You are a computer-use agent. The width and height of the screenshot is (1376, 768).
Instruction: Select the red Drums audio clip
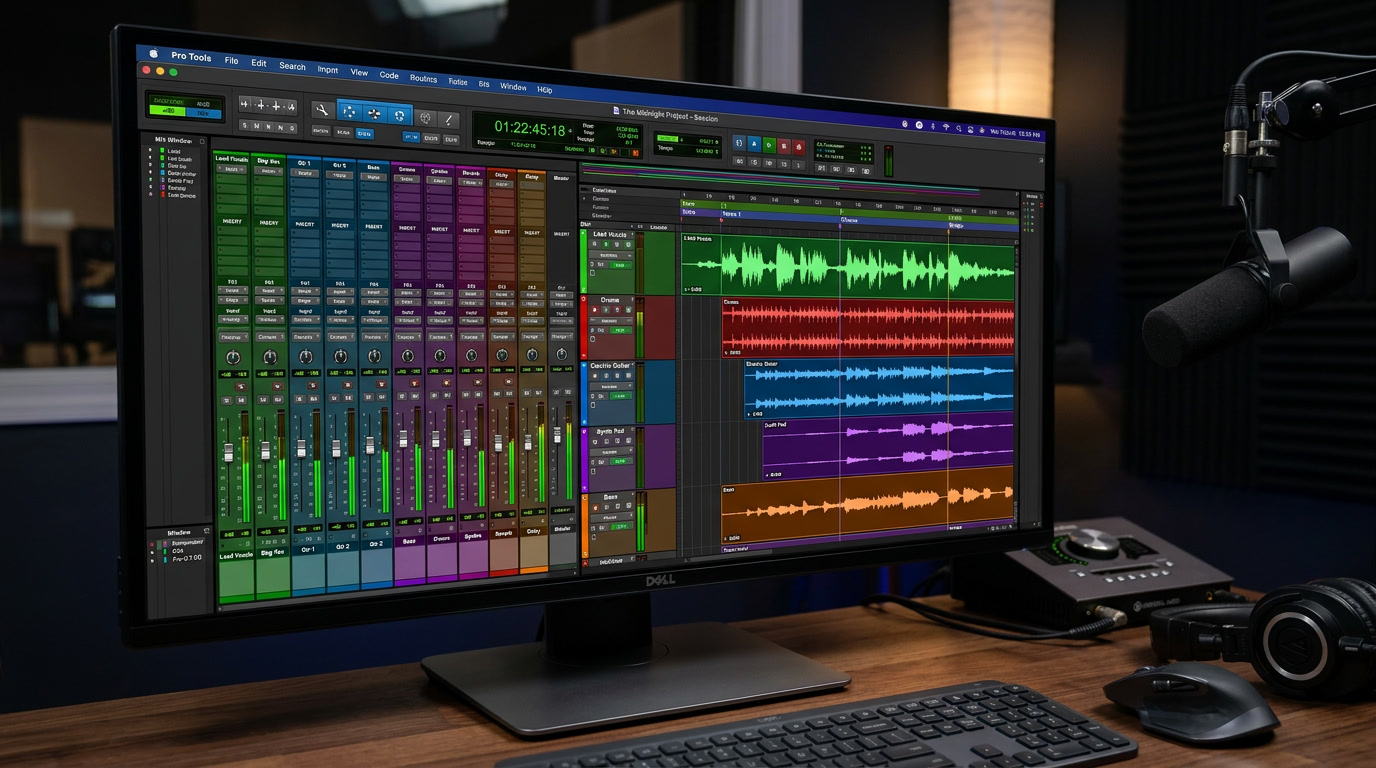[868, 327]
